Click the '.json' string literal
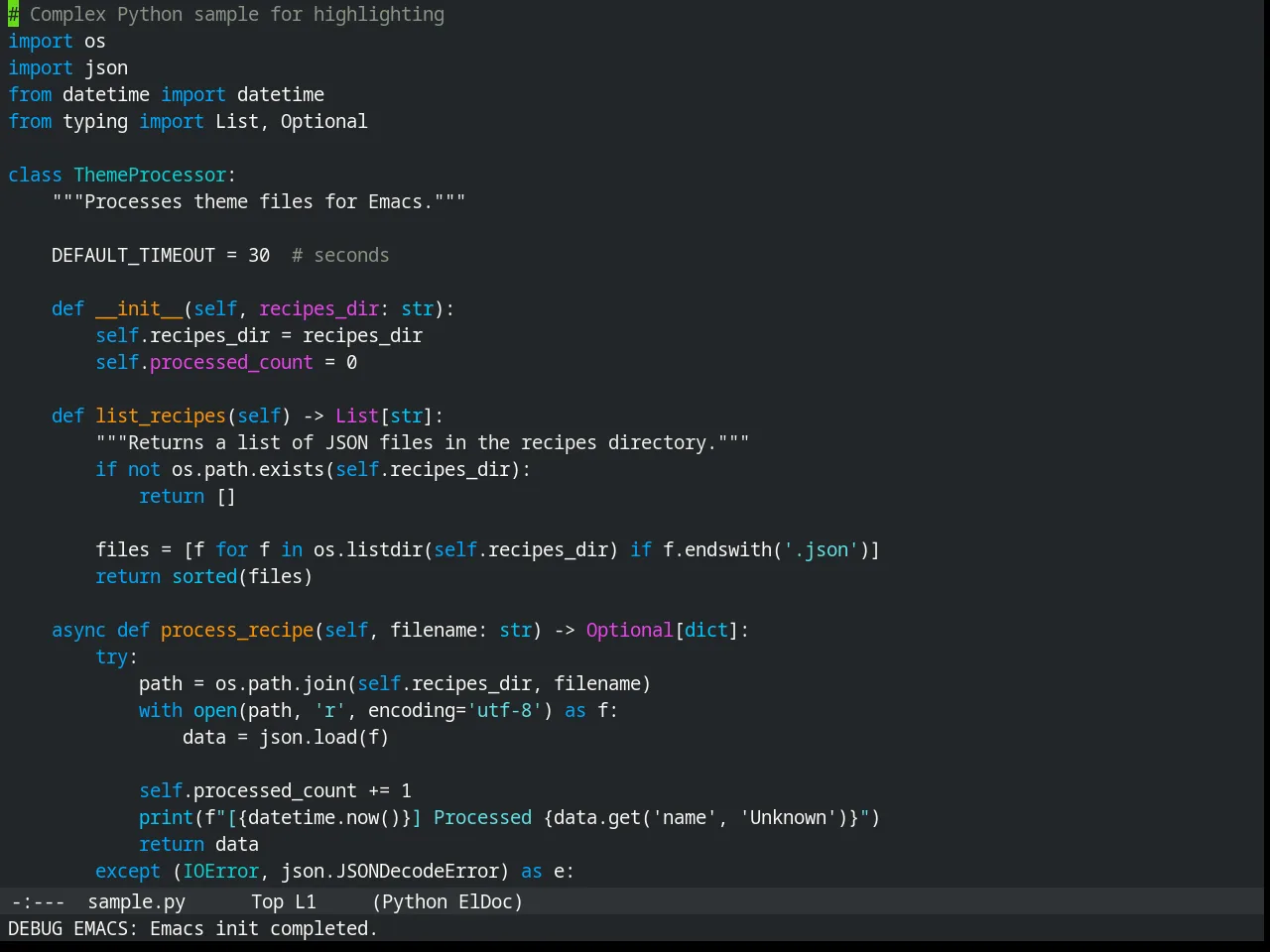Screen dimensions: 1270x952 pos(821,549)
